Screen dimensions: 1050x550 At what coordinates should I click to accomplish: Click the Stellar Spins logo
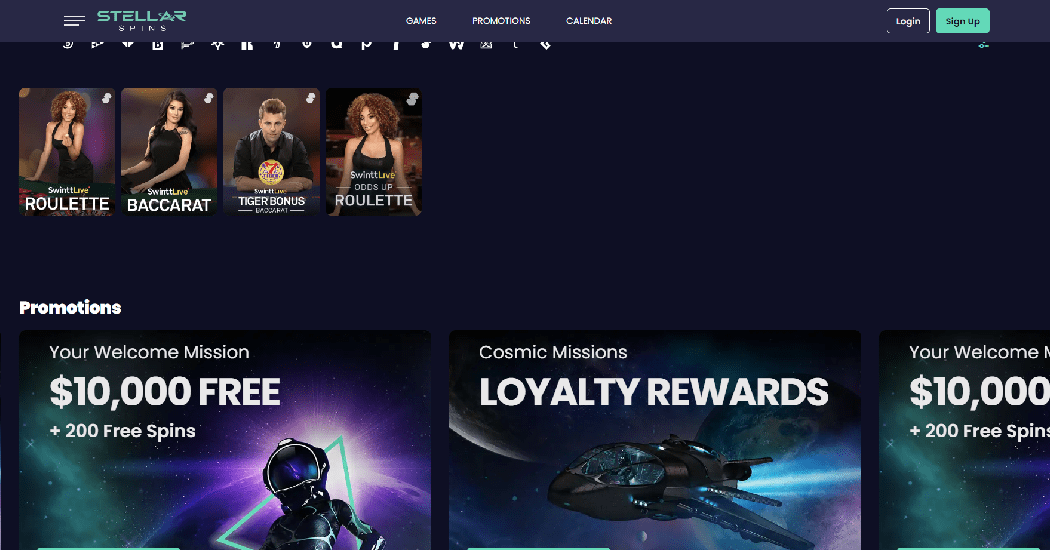pos(142,20)
